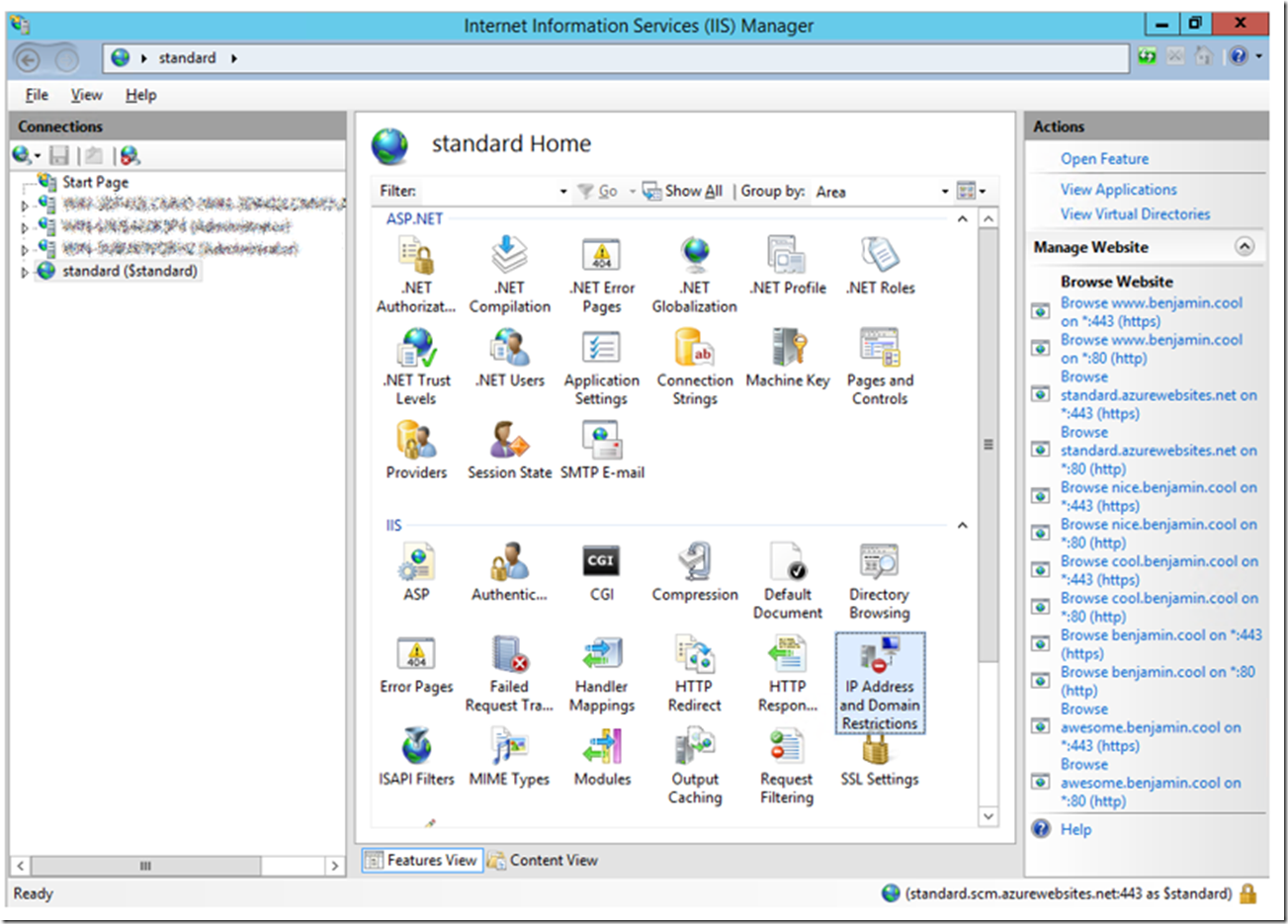Select the Handler Mappings icon
This screenshot has width=1288, height=924.
[602, 674]
